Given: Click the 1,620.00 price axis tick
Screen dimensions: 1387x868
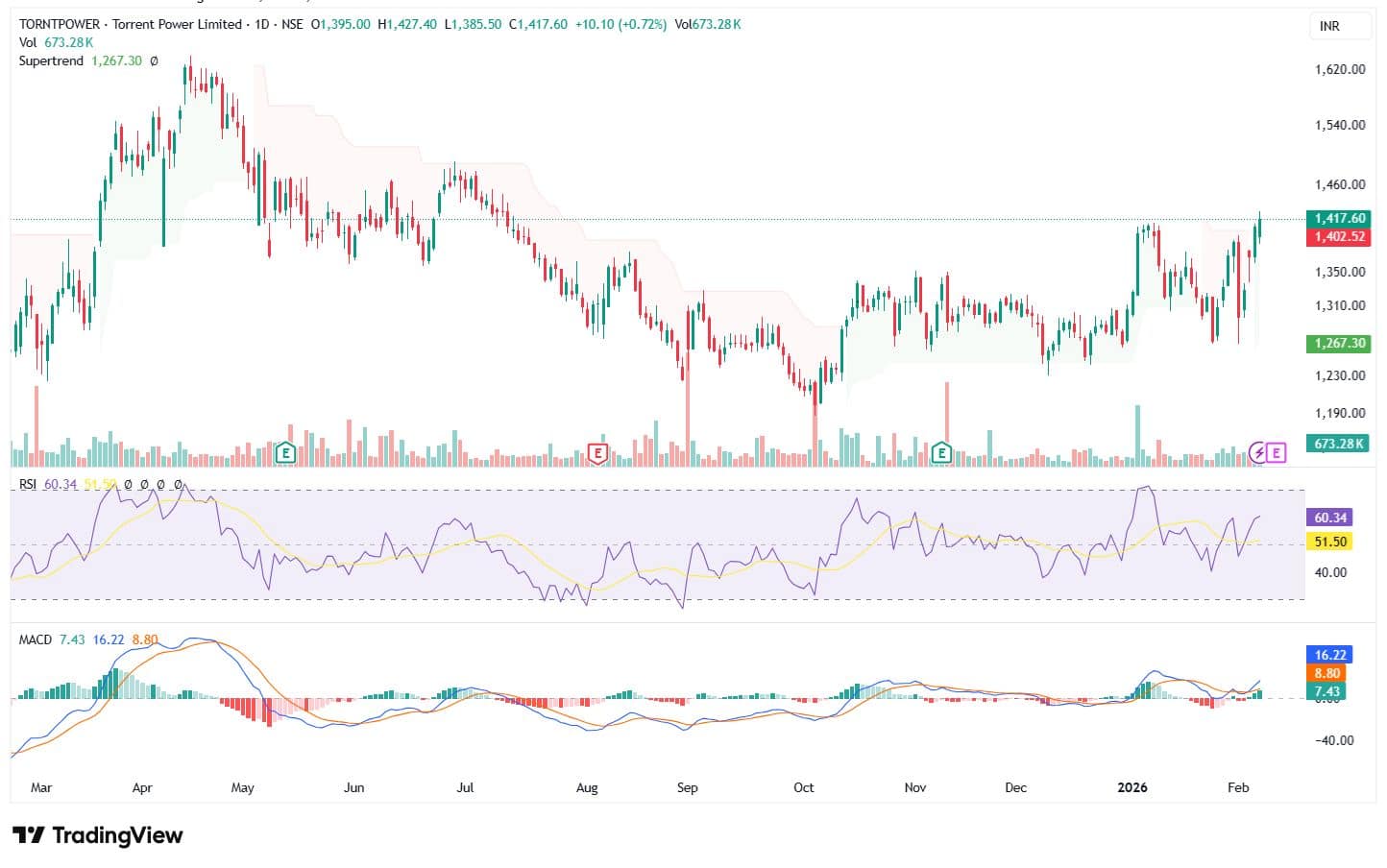Looking at the screenshot, I should coord(1340,69).
